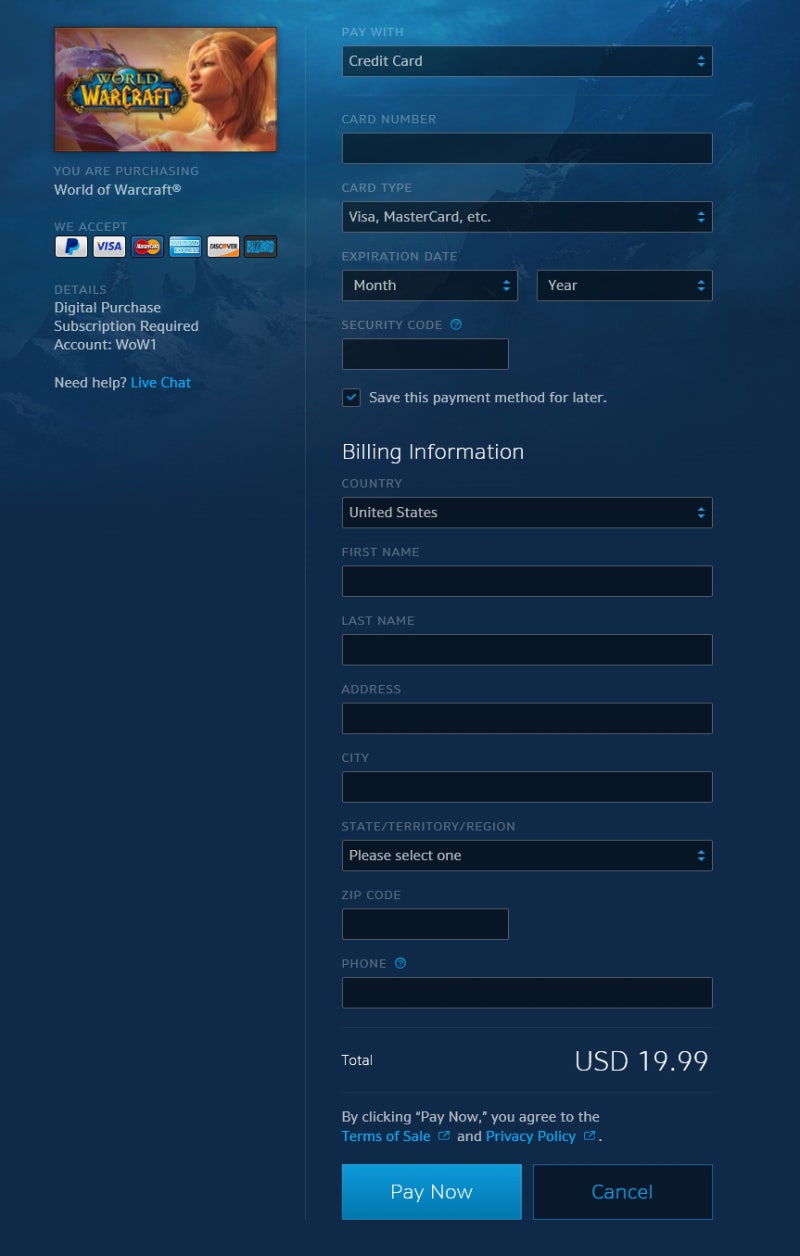800x1256 pixels.
Task: Focus the Card Number field
Action: pos(527,149)
